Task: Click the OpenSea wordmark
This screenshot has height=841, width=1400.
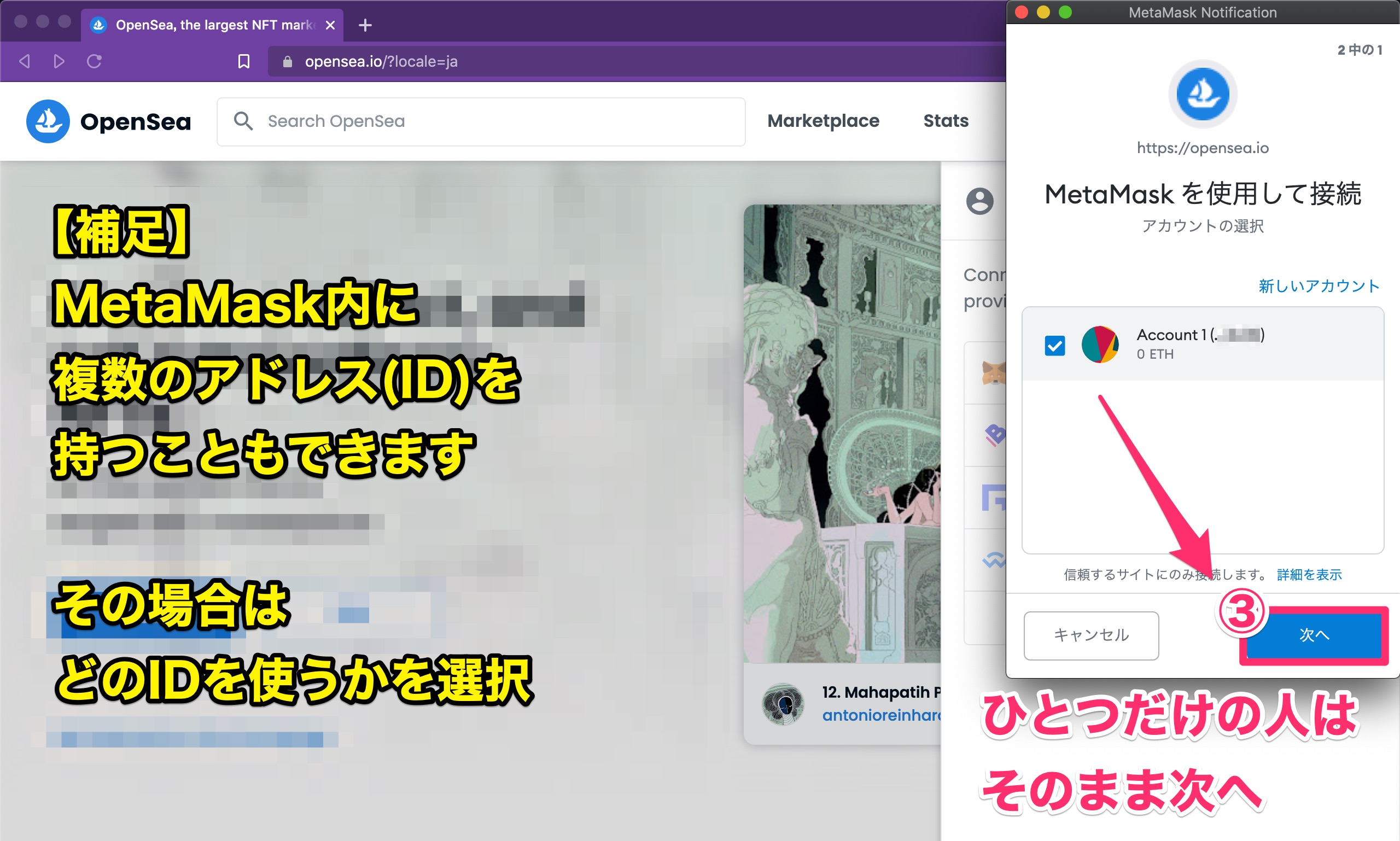Action: point(136,121)
